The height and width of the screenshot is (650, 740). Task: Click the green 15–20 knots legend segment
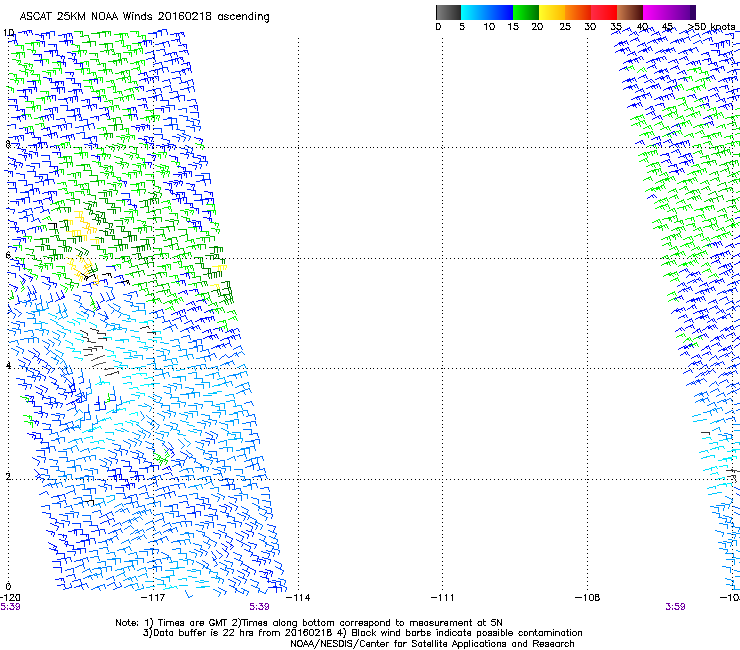click(x=526, y=12)
